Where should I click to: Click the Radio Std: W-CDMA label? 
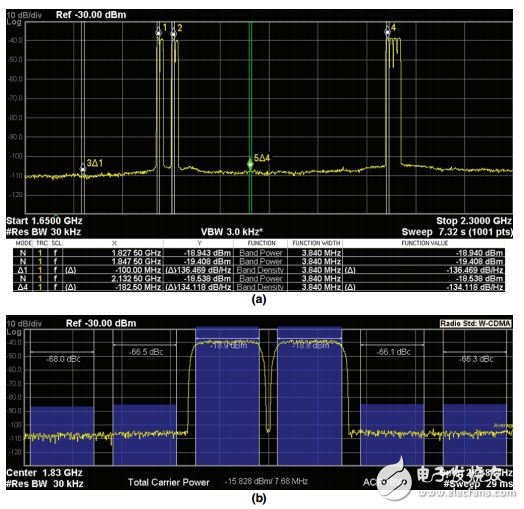click(x=476, y=324)
